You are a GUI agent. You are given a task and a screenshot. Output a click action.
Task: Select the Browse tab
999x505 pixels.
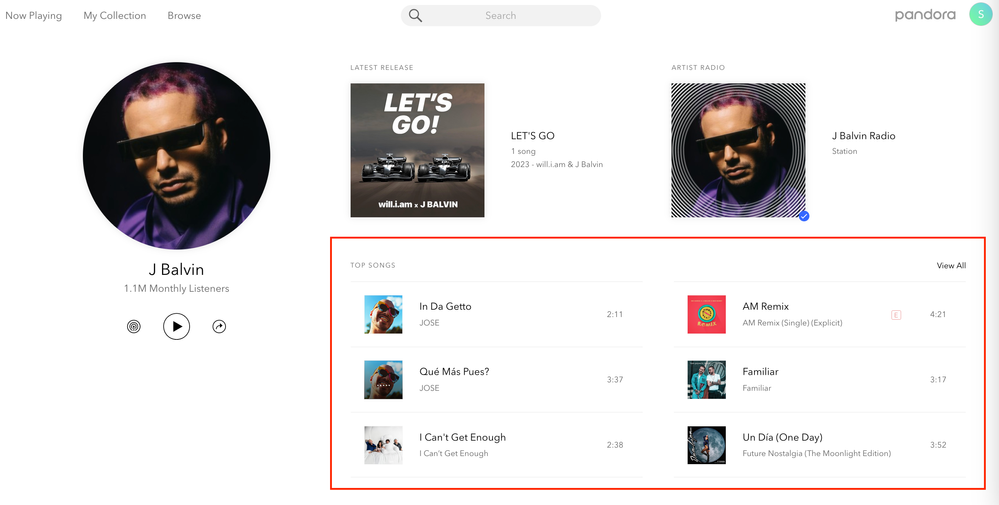tap(184, 16)
